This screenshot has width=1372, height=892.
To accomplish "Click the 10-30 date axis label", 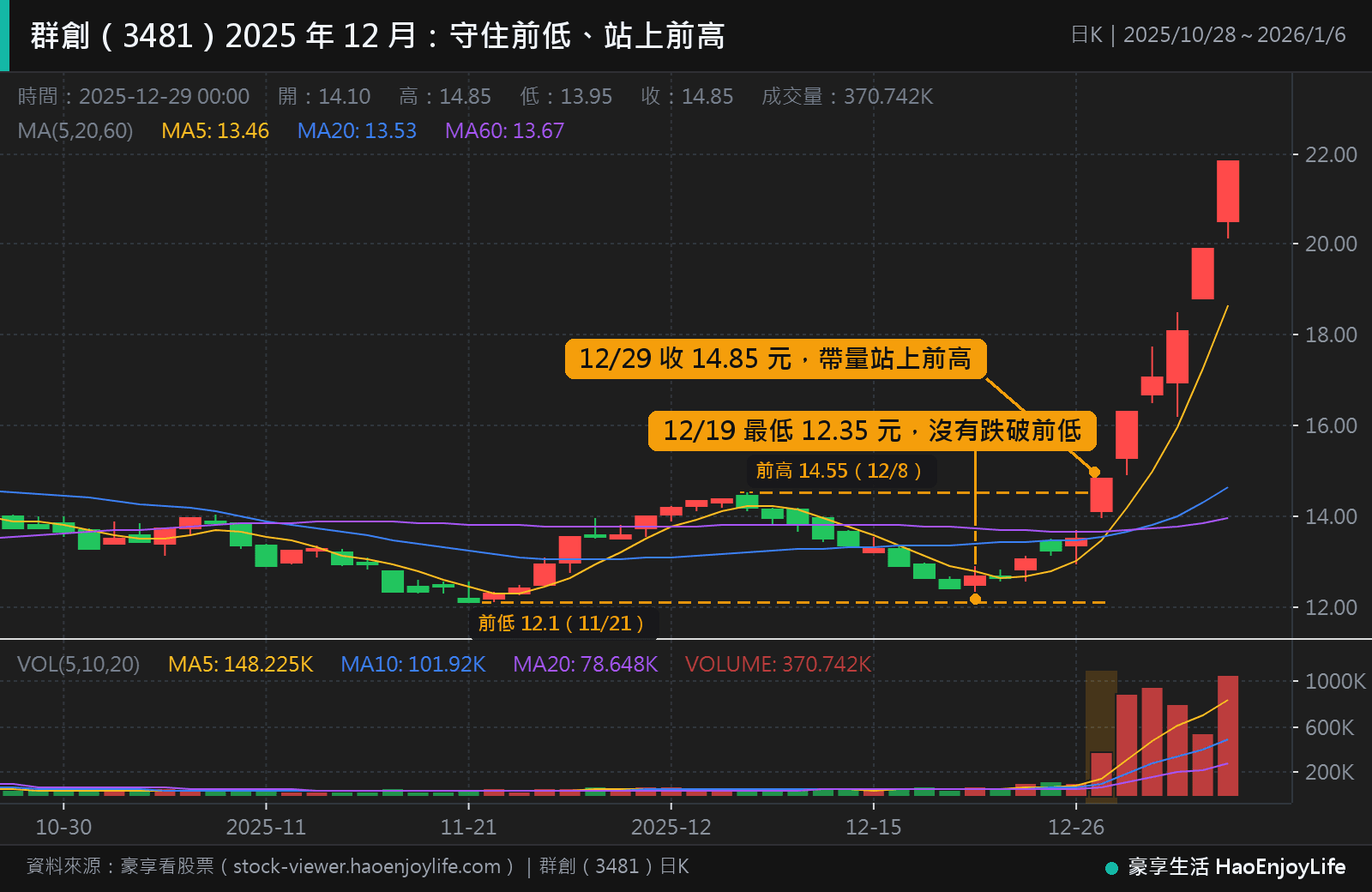I will click(x=63, y=827).
